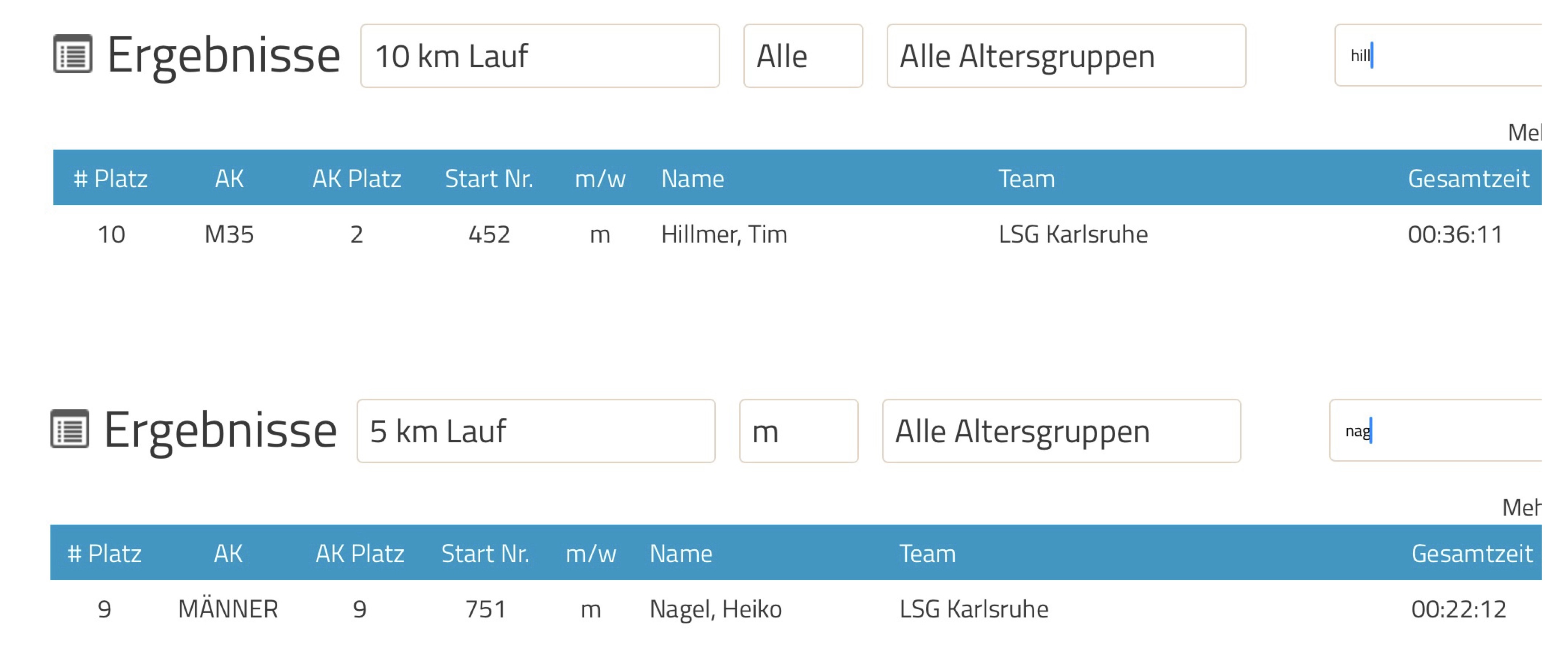Viewport: 1568px width, 663px height.
Task: Sort bottom table by AK Platz column
Action: click(360, 553)
